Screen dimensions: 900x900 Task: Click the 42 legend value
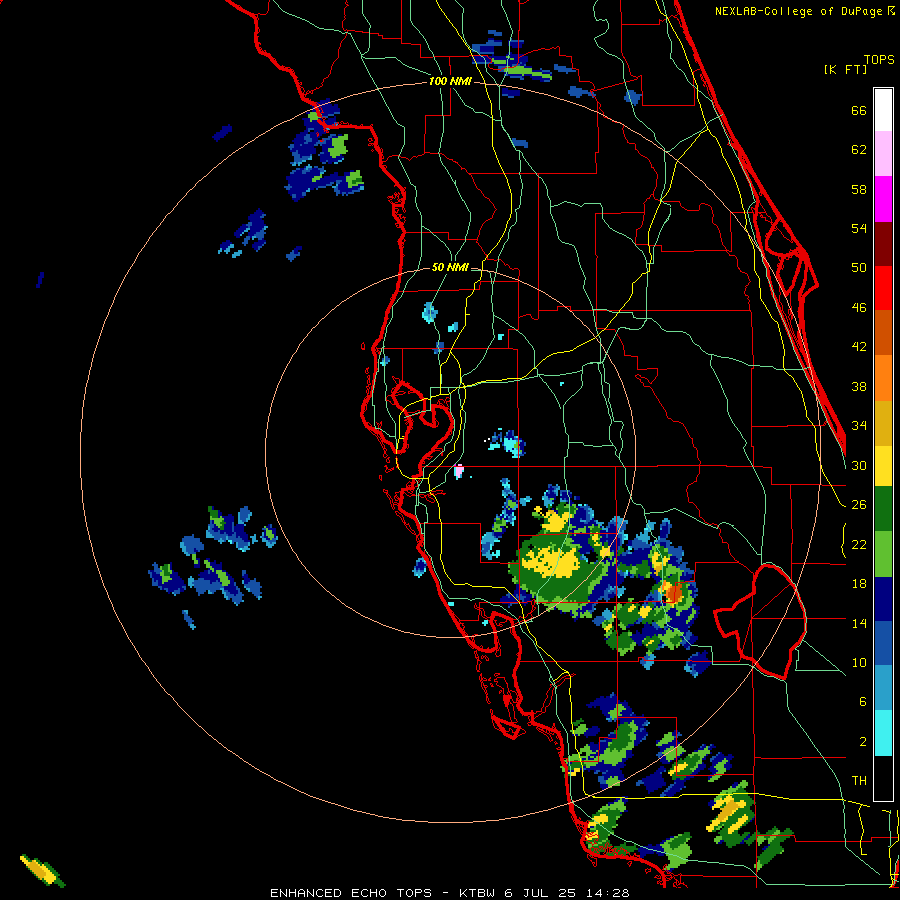coord(859,347)
